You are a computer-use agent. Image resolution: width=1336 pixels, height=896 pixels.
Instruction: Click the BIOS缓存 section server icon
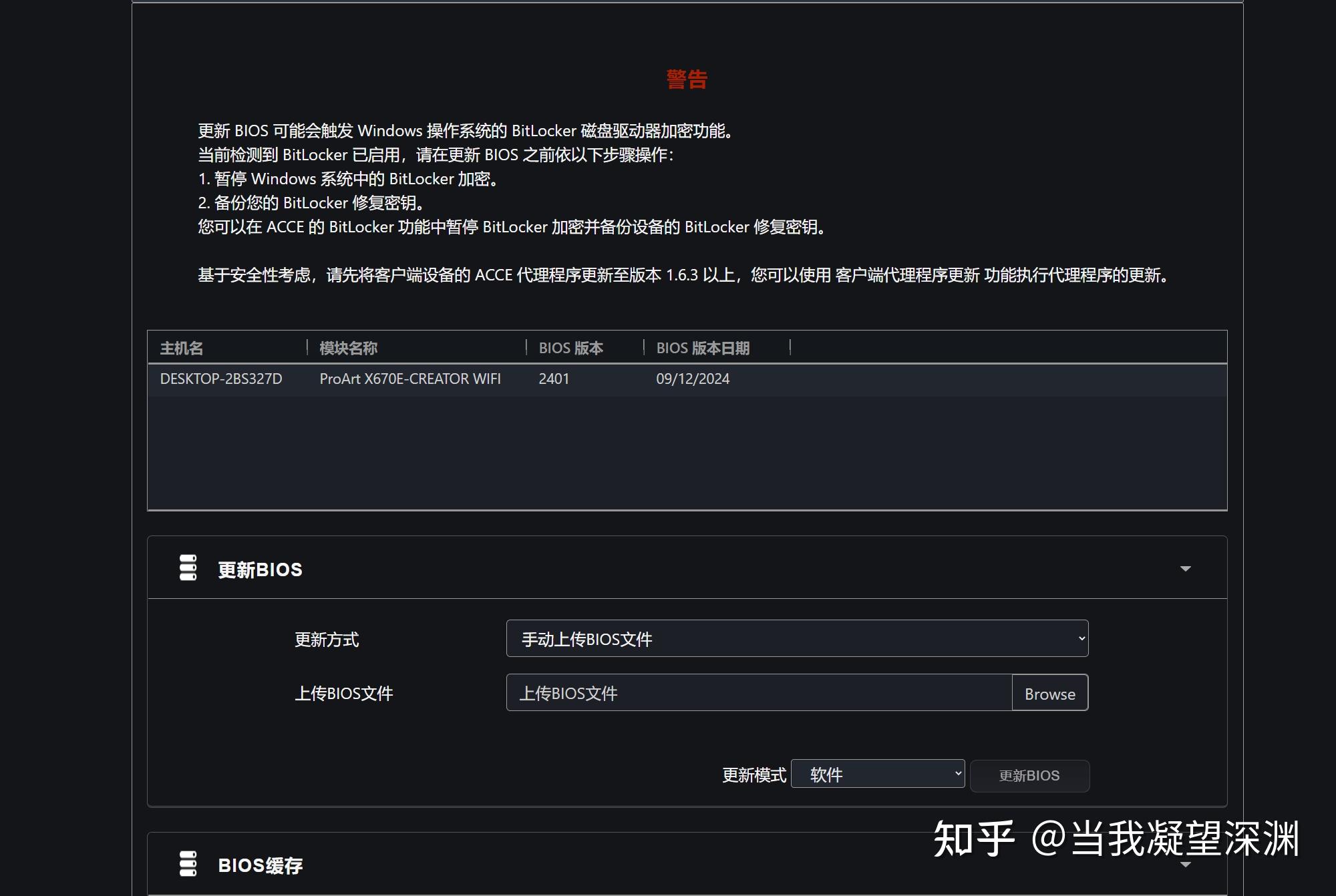pyautogui.click(x=188, y=865)
